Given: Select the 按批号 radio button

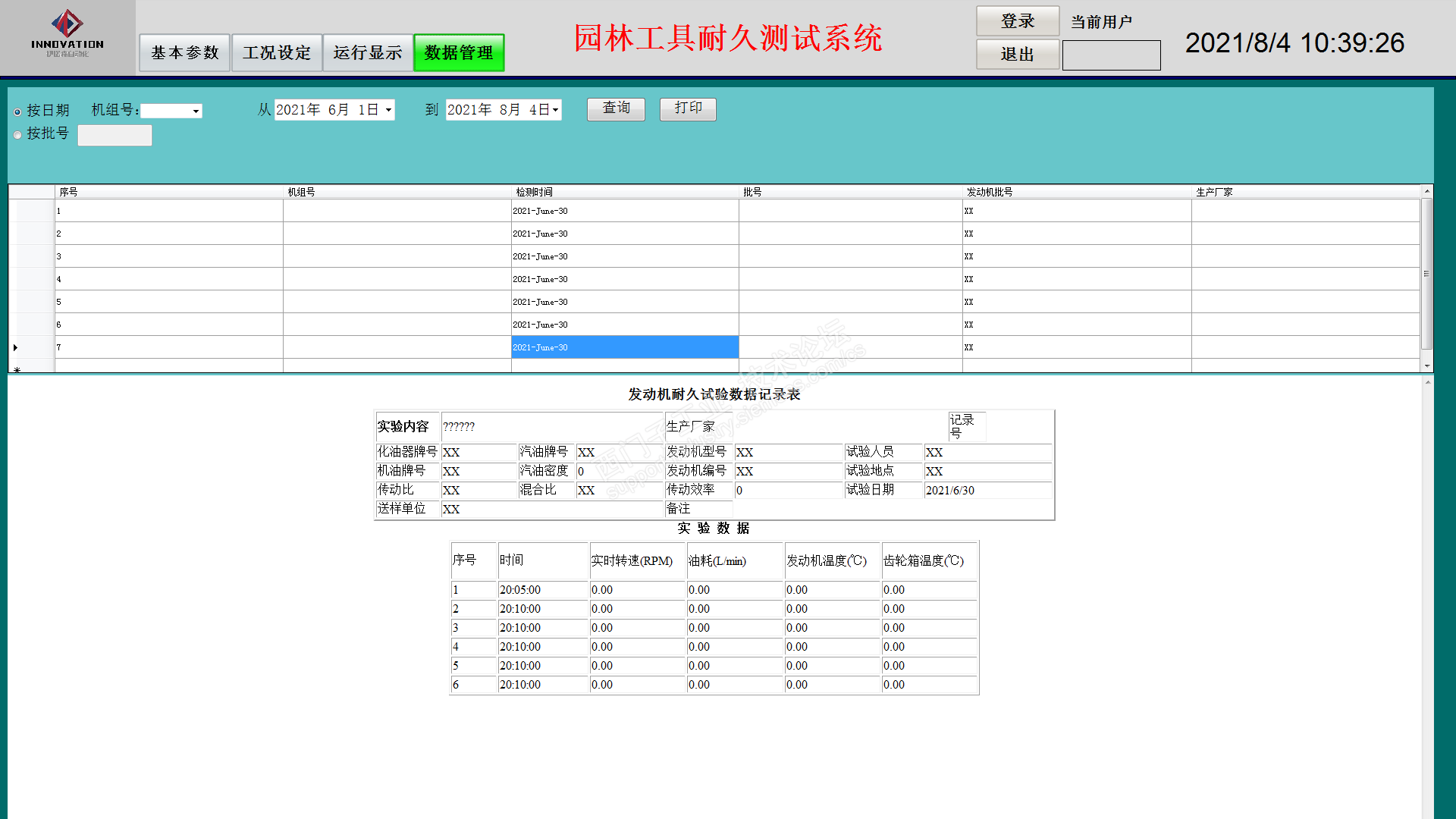Looking at the screenshot, I should pos(17,135).
